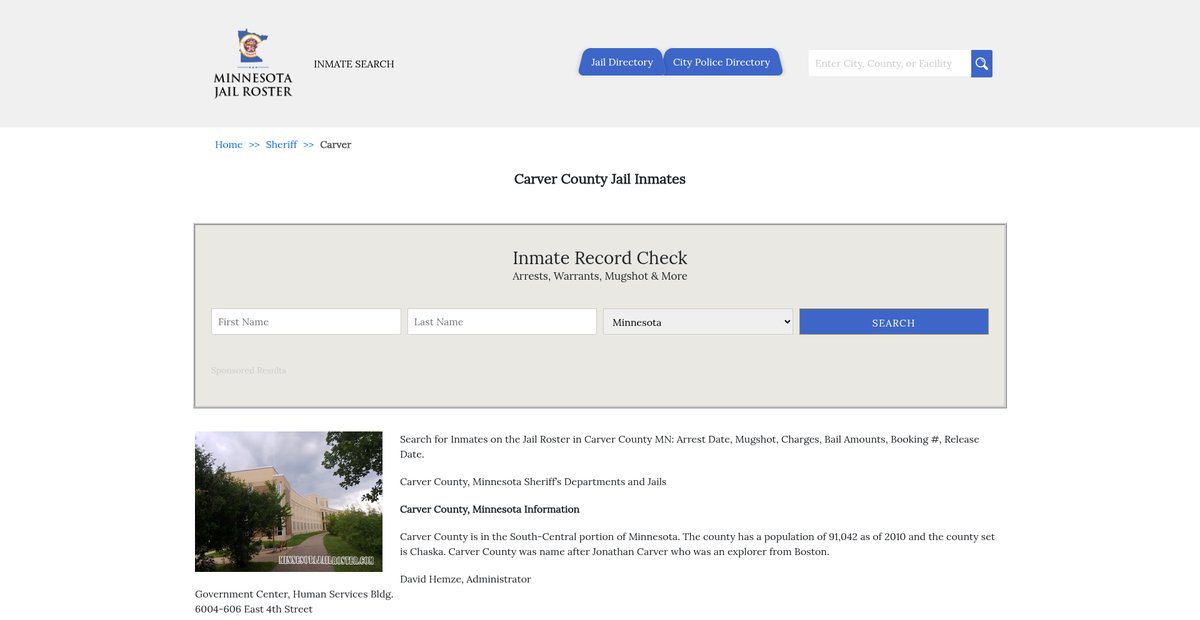The height and width of the screenshot is (620, 1200).
Task: Click into the First Name field
Action: [305, 322]
